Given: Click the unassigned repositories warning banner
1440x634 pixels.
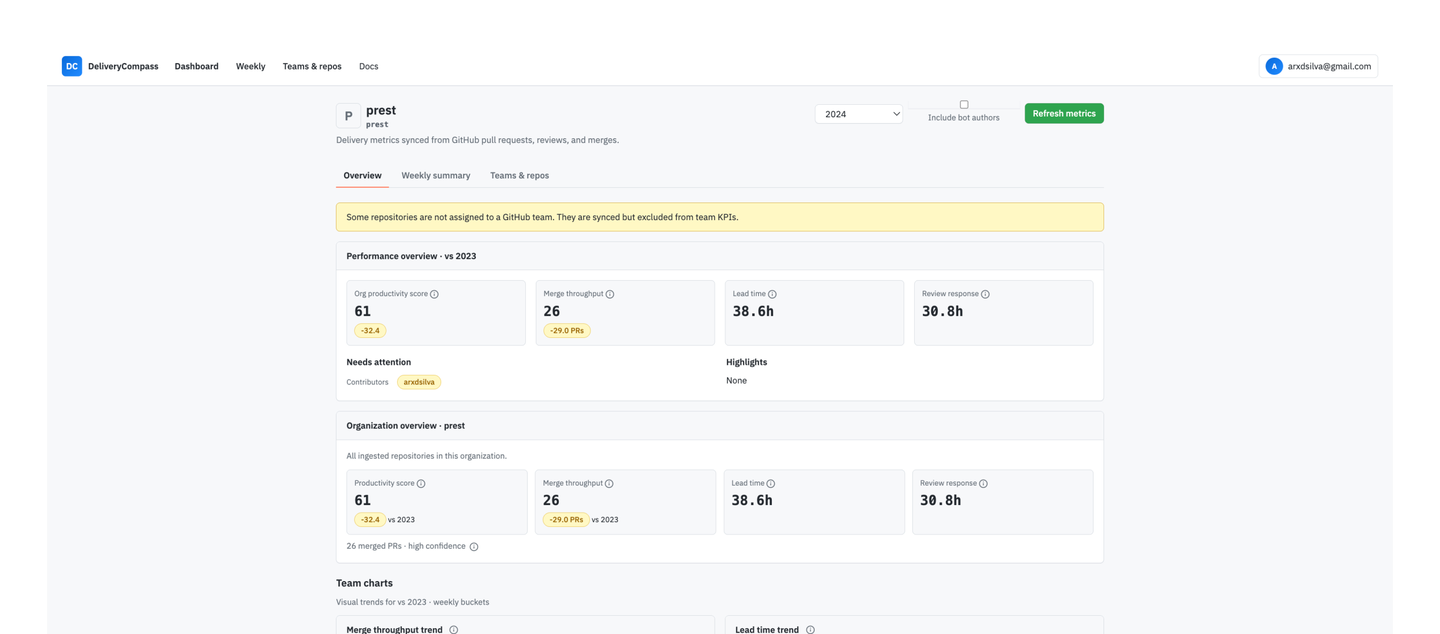Looking at the screenshot, I should point(720,217).
